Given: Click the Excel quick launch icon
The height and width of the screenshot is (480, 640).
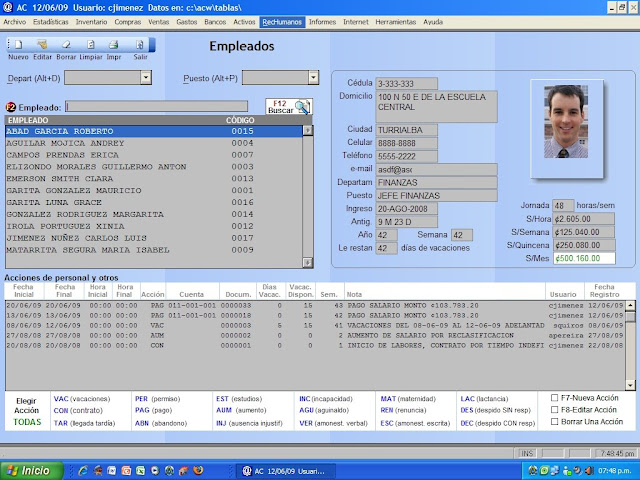Looking at the screenshot, I should click(140, 471).
